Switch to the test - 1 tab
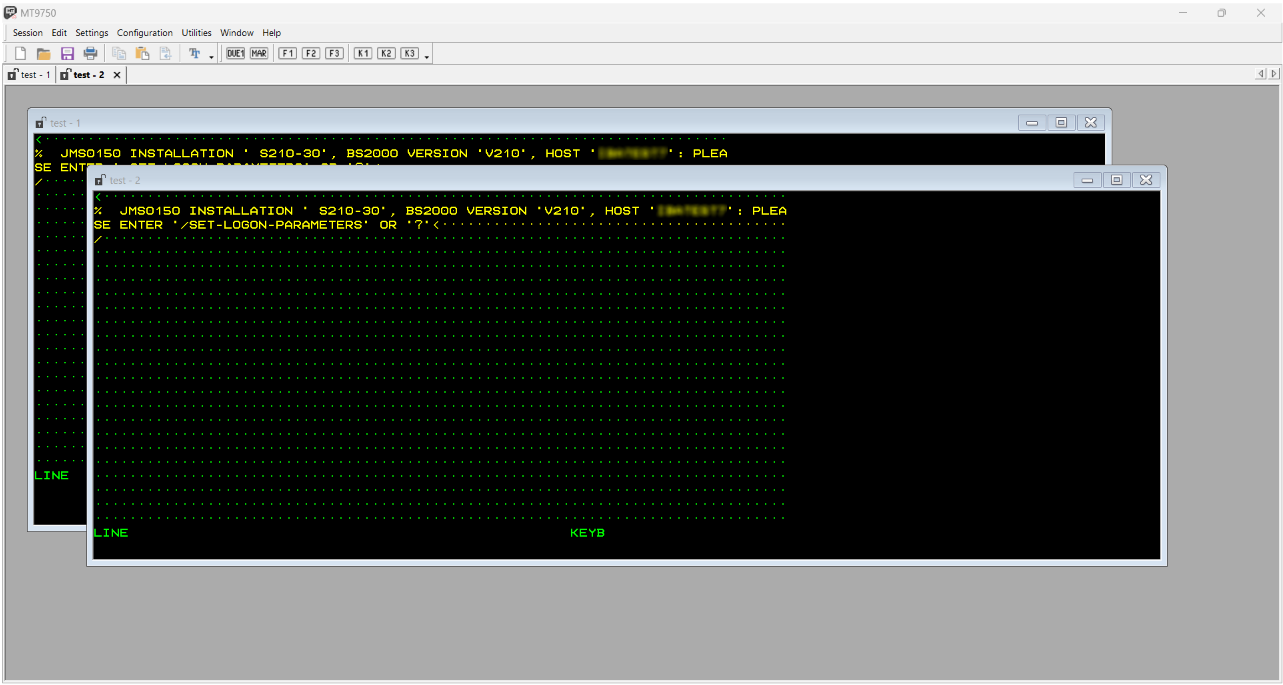Image resolution: width=1283 pixels, height=685 pixels. click(29, 75)
